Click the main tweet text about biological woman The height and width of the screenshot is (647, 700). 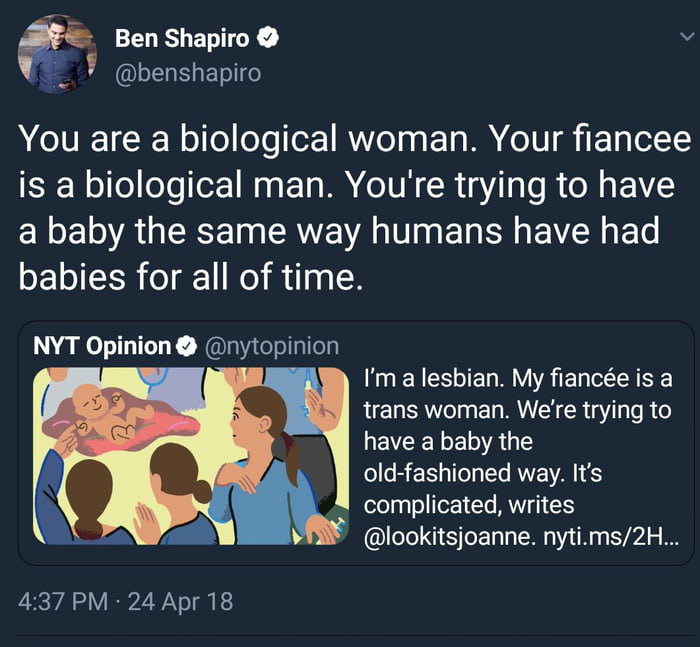click(x=354, y=207)
